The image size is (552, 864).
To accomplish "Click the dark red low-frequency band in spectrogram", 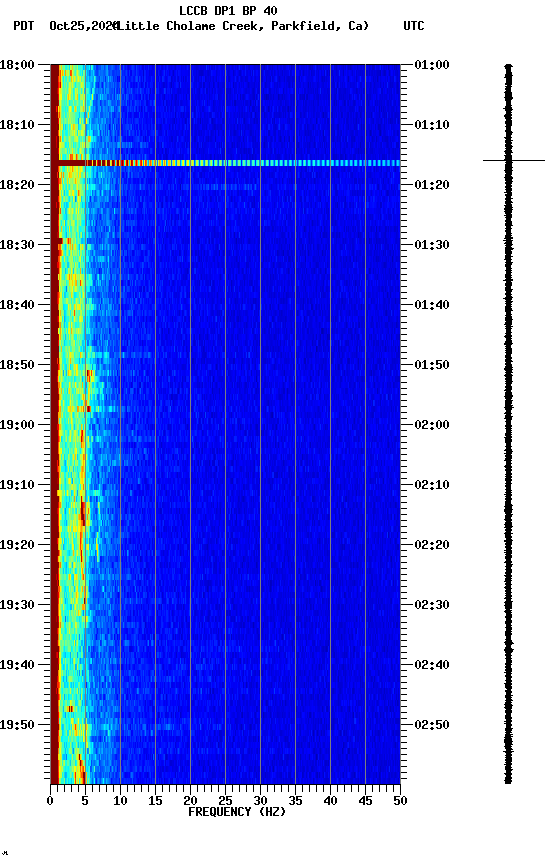I will tap(55, 424).
